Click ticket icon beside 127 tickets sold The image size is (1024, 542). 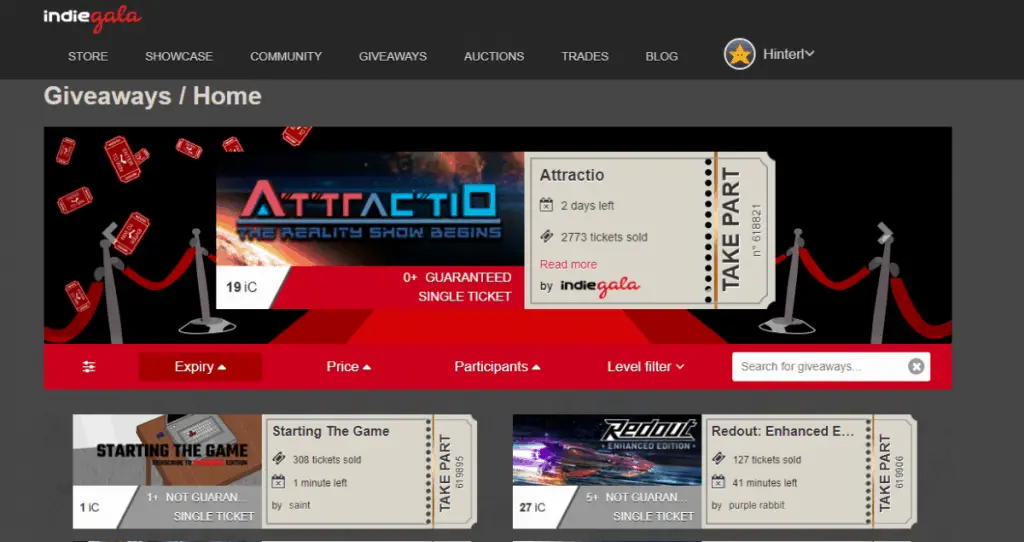pos(718,459)
